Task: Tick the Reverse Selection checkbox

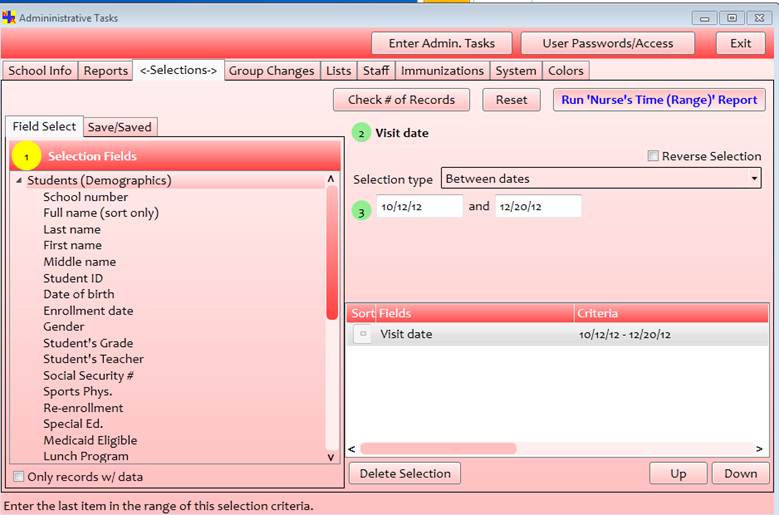Action: coord(653,156)
